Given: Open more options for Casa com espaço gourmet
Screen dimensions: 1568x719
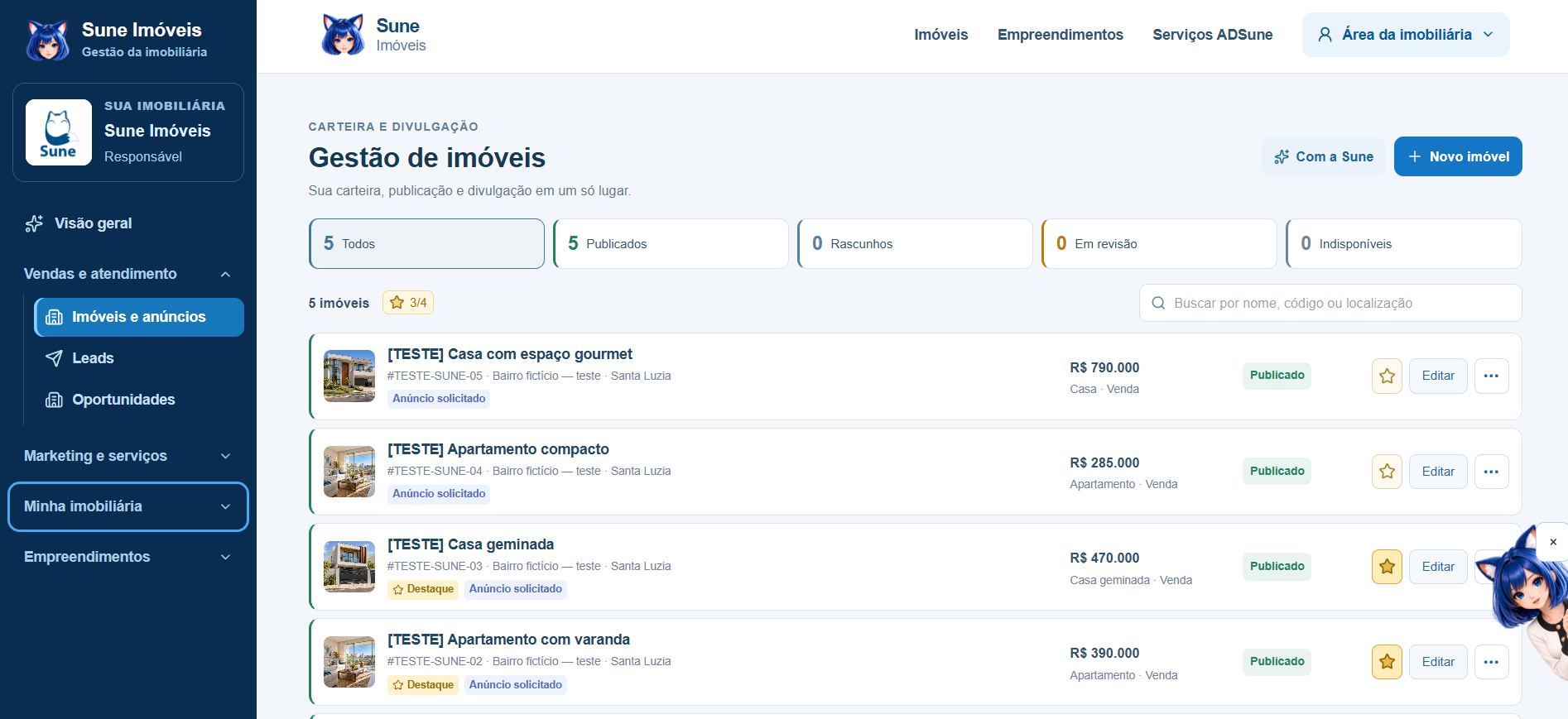Looking at the screenshot, I should click(x=1491, y=376).
